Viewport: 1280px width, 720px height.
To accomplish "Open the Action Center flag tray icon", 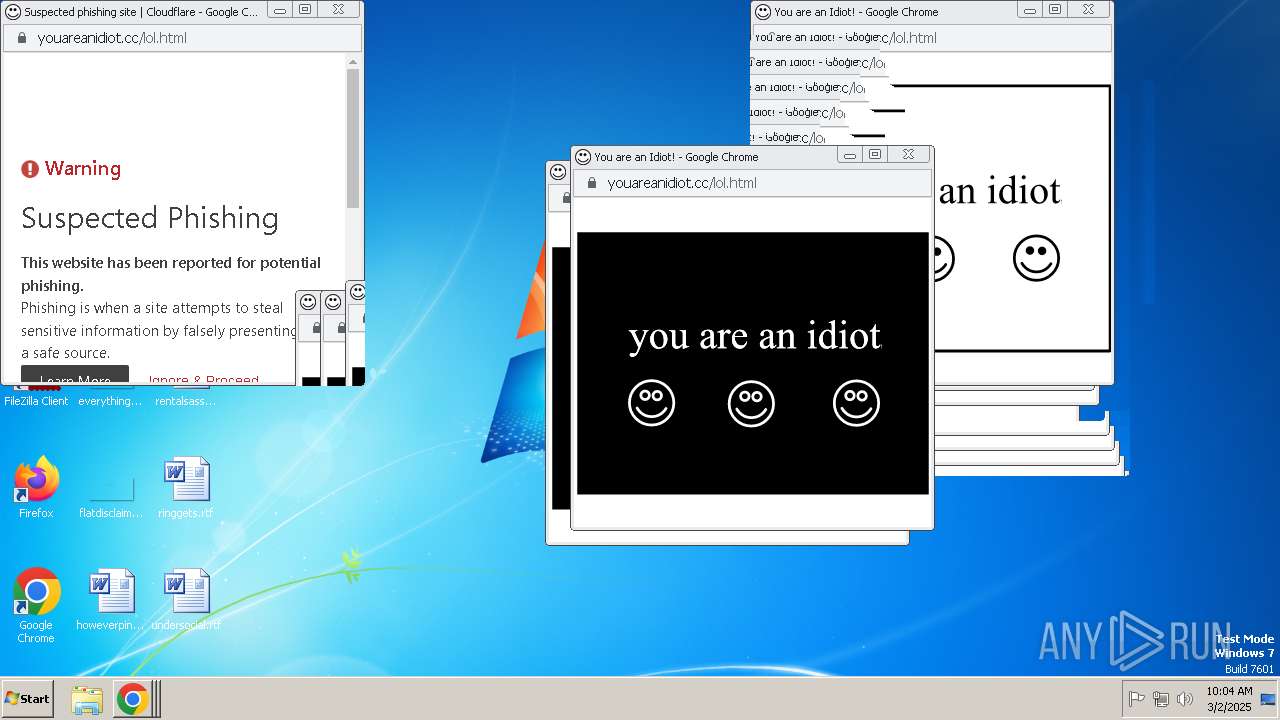I will click(x=1137, y=699).
